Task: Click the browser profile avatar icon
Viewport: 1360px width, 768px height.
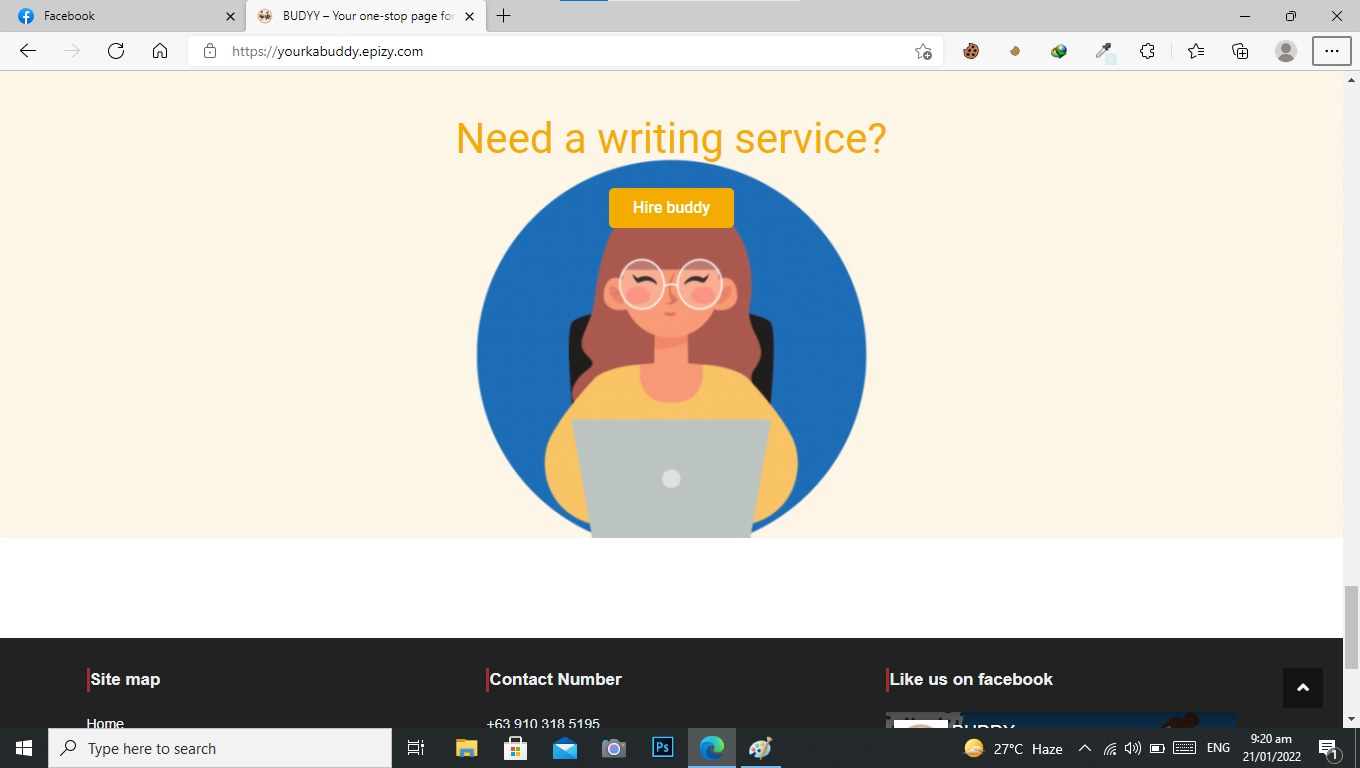Action: (x=1286, y=51)
